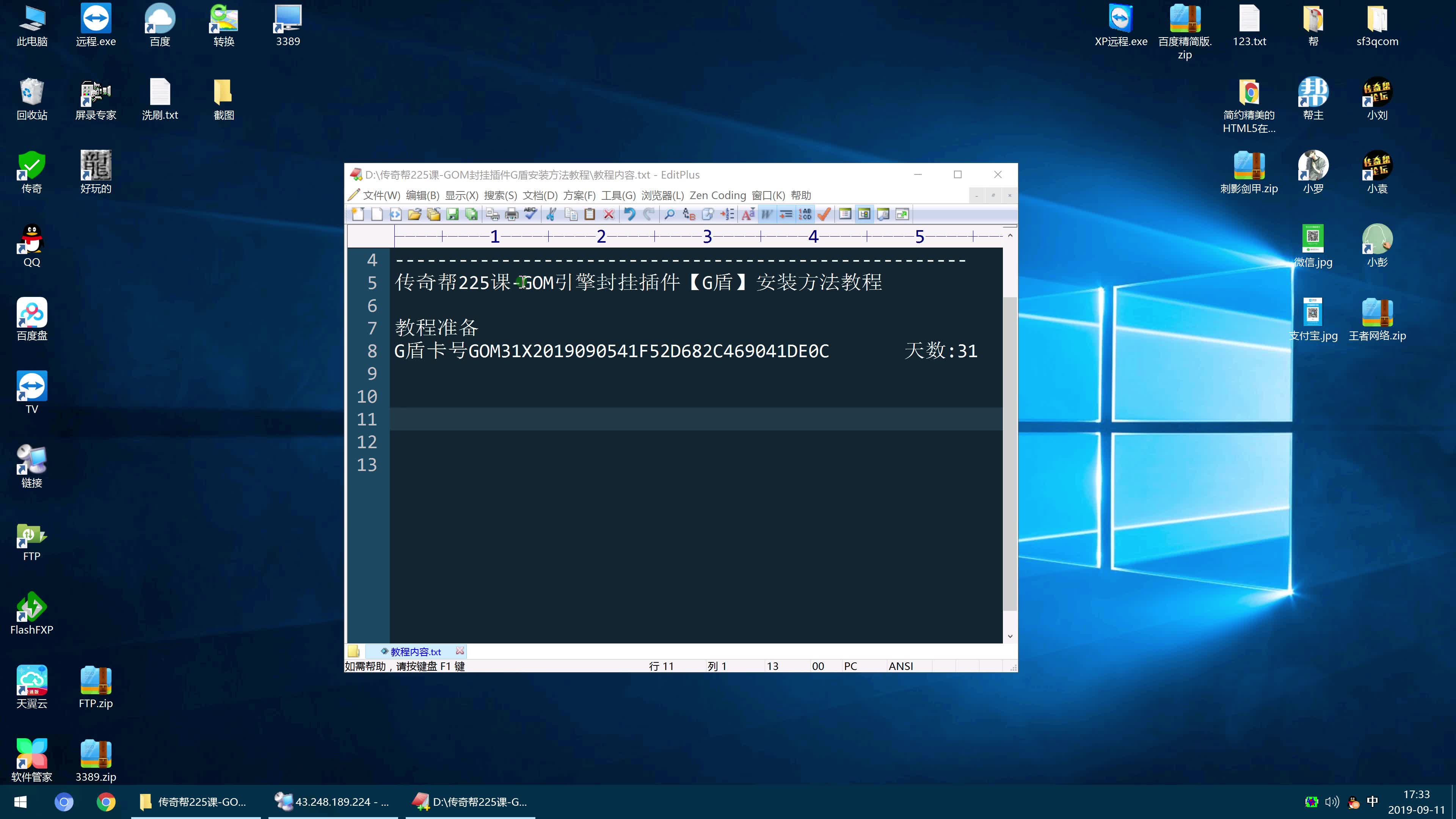Open the 窗口(K) menu
This screenshot has width=1456, height=819.
coord(768,196)
